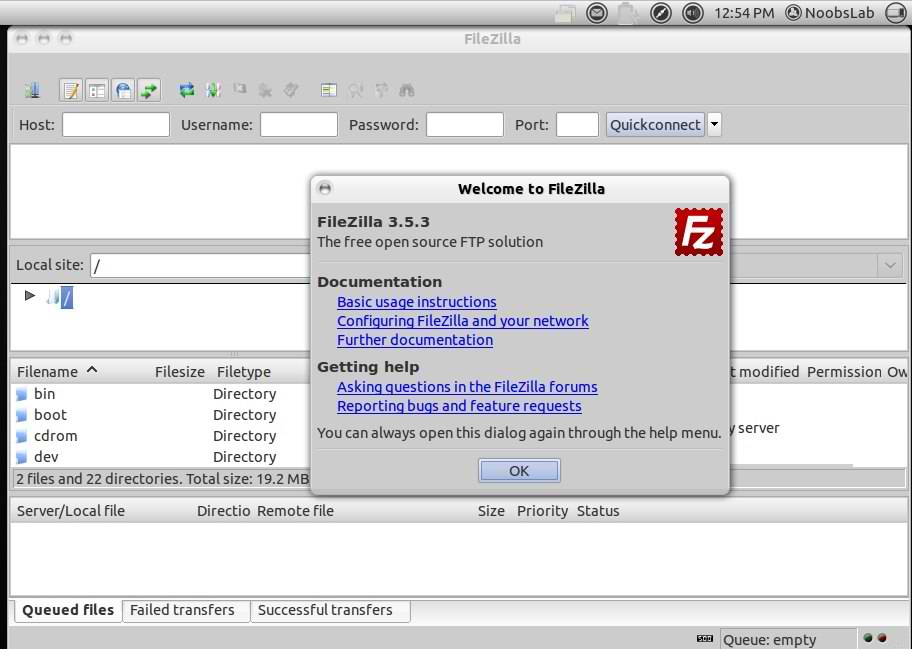Sort local files by Filesize column

tap(180, 372)
